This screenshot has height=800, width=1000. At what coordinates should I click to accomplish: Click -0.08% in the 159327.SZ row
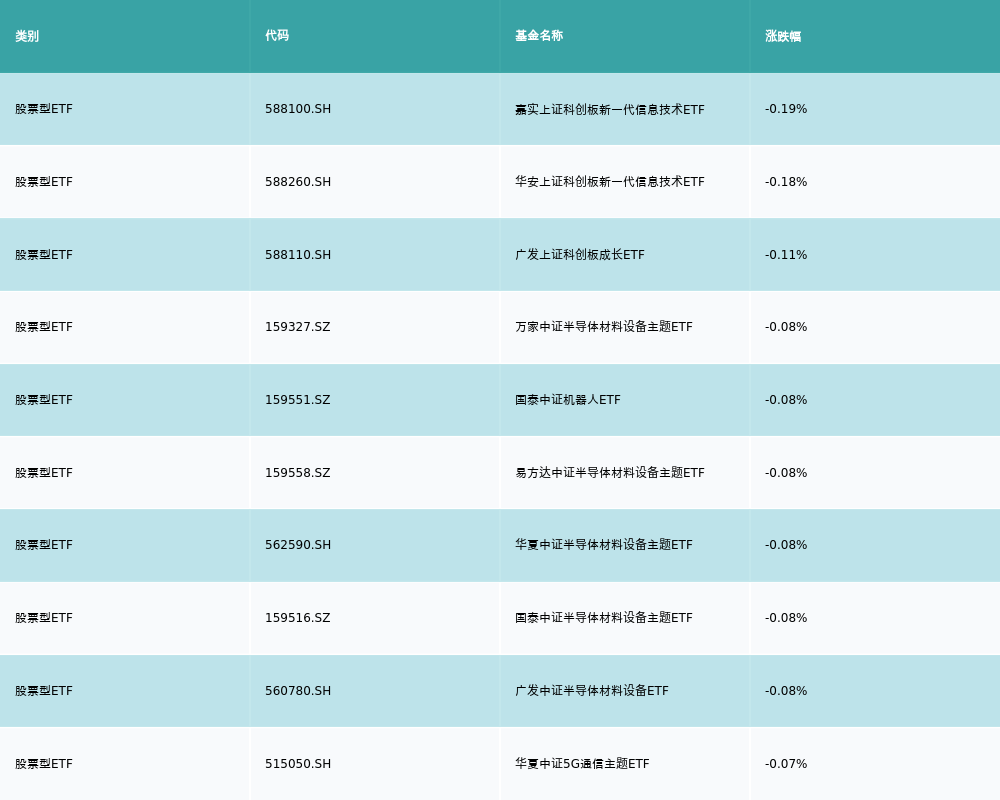(x=786, y=327)
